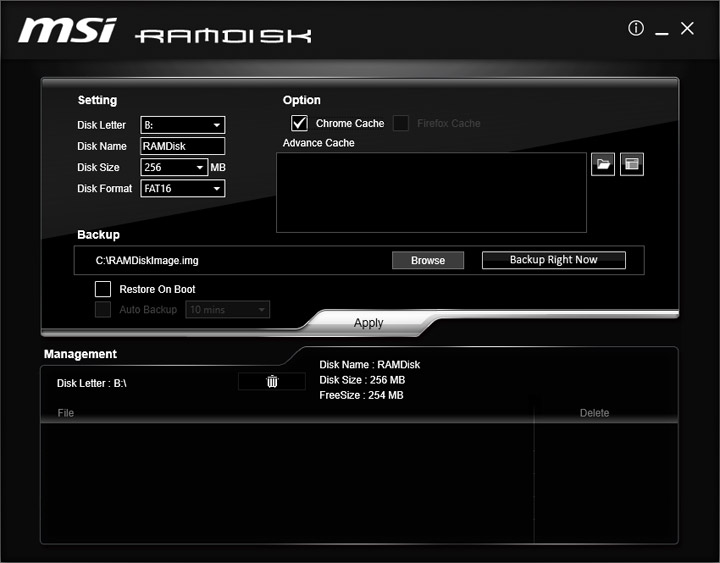Click the Delete column header

(594, 413)
